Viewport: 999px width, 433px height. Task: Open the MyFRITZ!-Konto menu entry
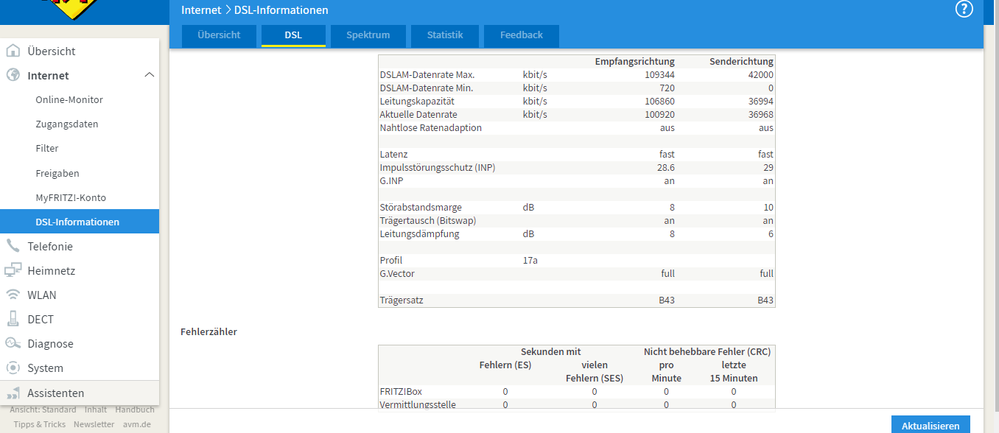(71, 197)
